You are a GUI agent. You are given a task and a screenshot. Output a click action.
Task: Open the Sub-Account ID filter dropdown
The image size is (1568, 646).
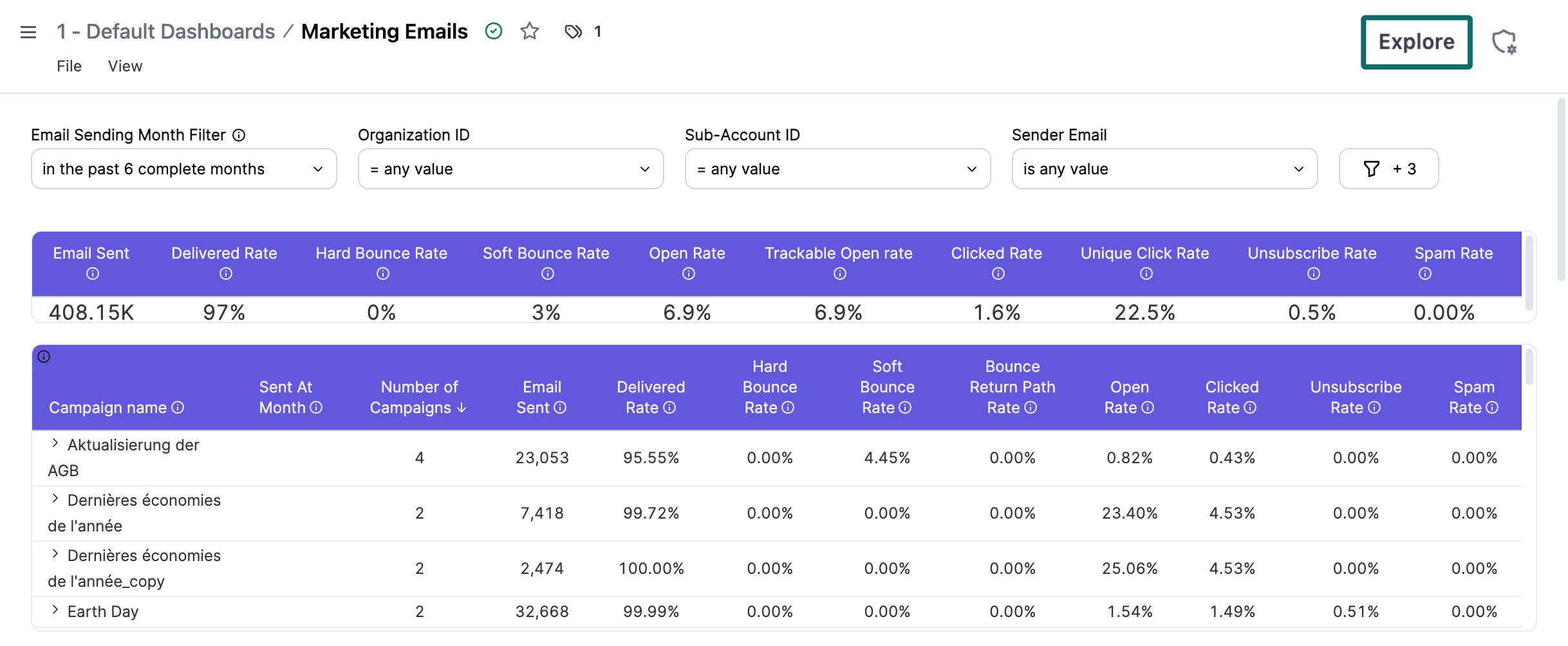(837, 169)
